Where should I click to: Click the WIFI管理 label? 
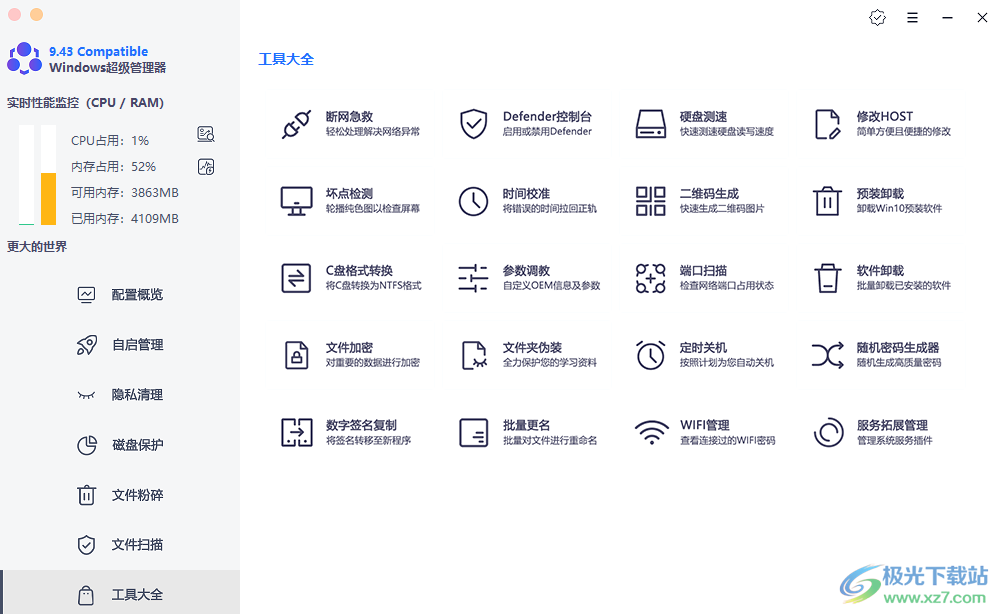tap(705, 425)
